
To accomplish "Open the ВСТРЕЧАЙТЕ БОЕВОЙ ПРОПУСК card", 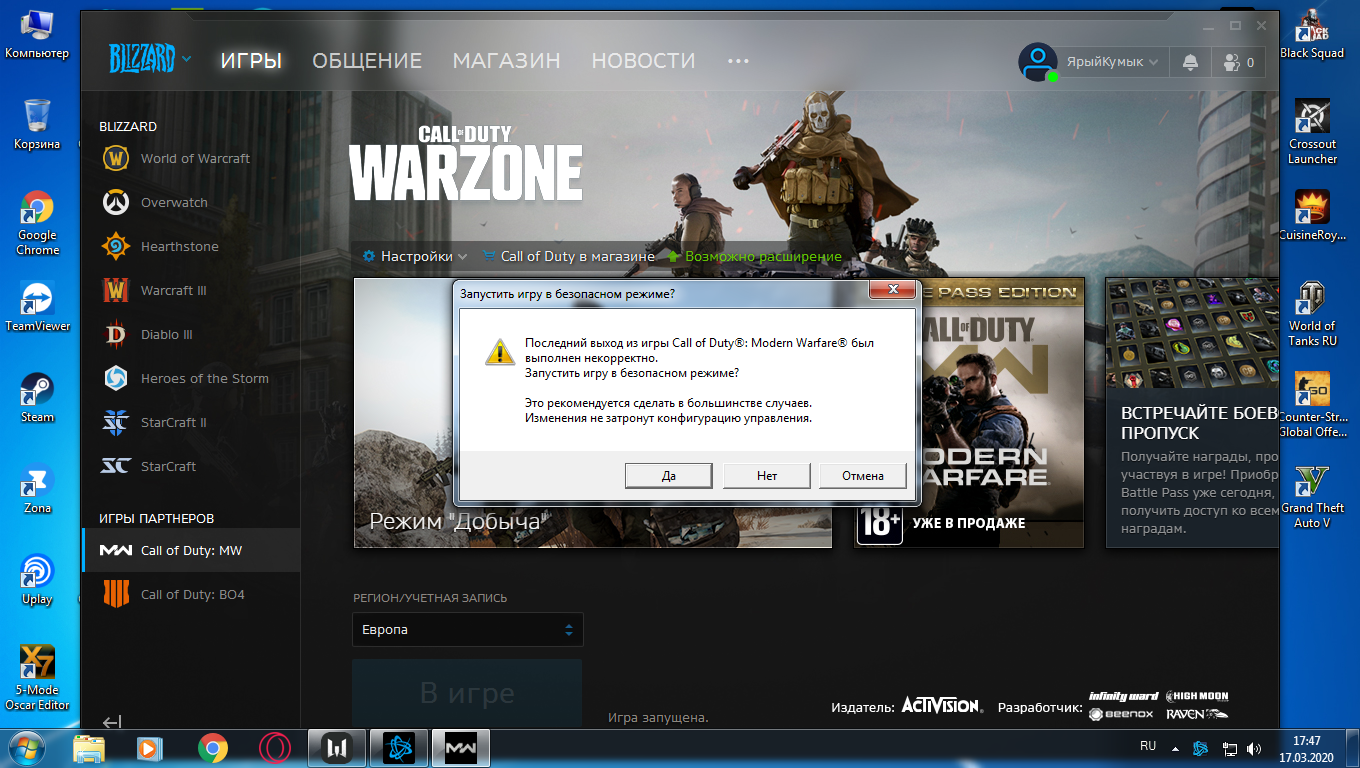I will (x=1192, y=413).
